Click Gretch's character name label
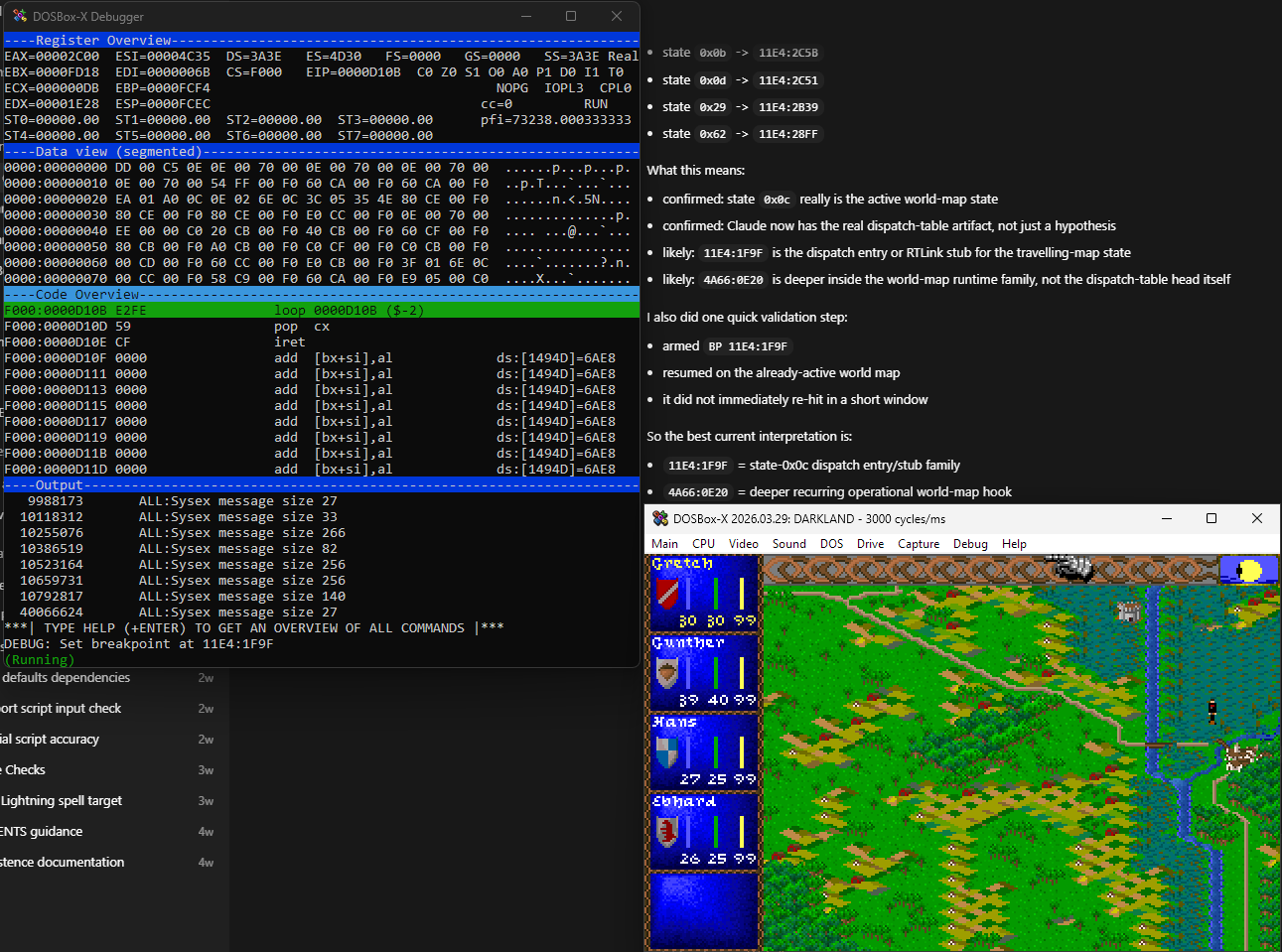 click(x=682, y=563)
